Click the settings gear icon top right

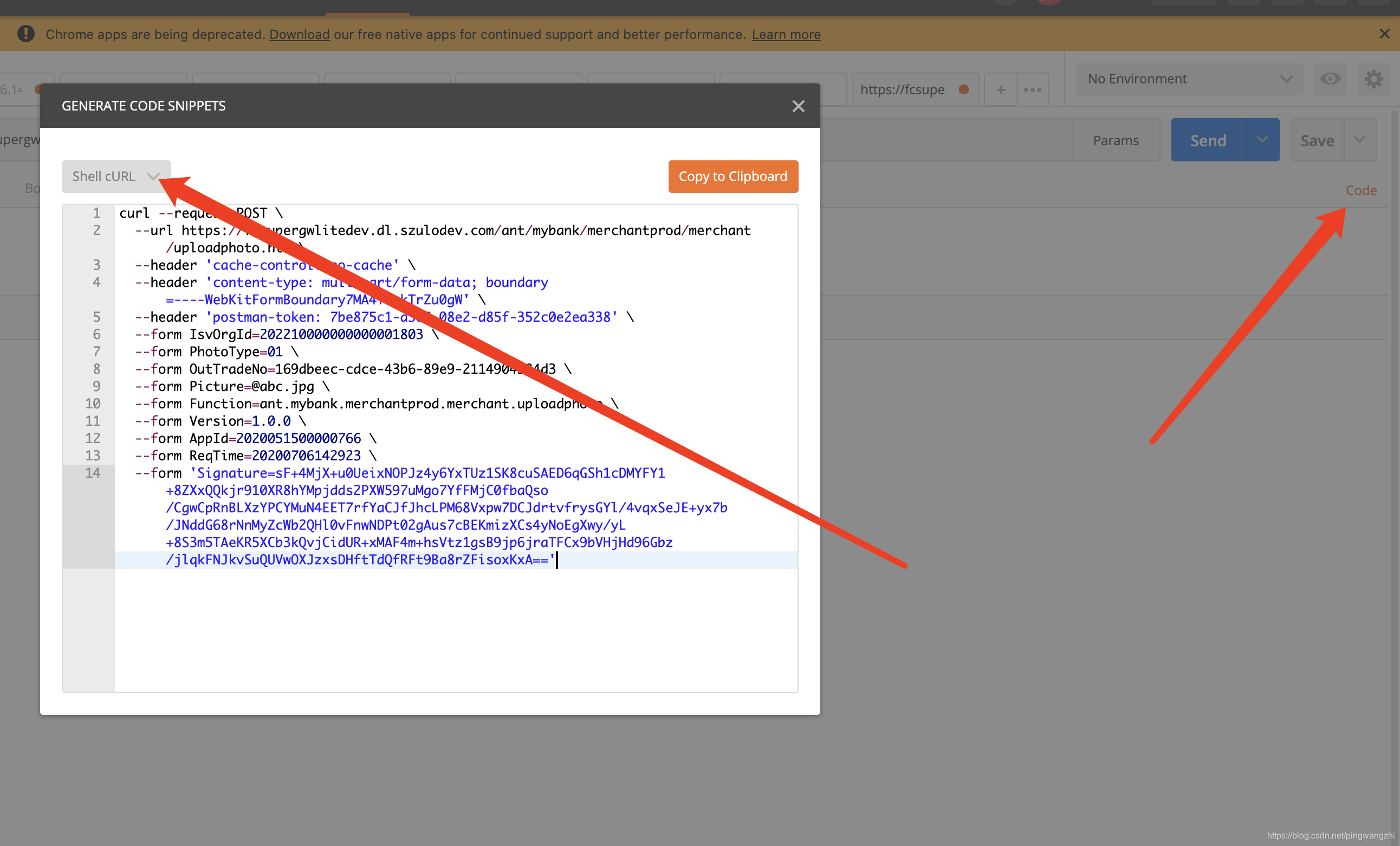tap(1374, 79)
